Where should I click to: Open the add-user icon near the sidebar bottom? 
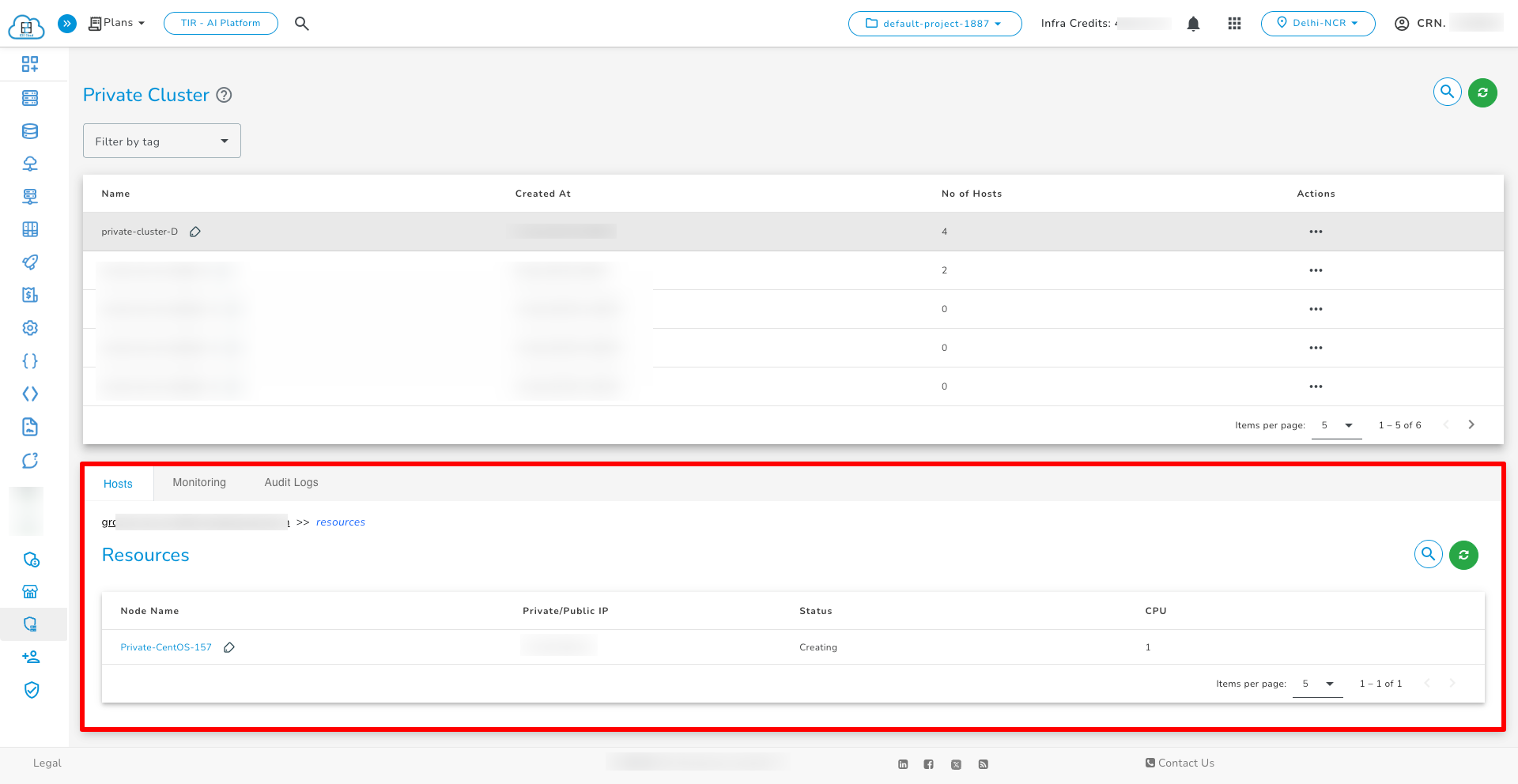click(x=30, y=657)
